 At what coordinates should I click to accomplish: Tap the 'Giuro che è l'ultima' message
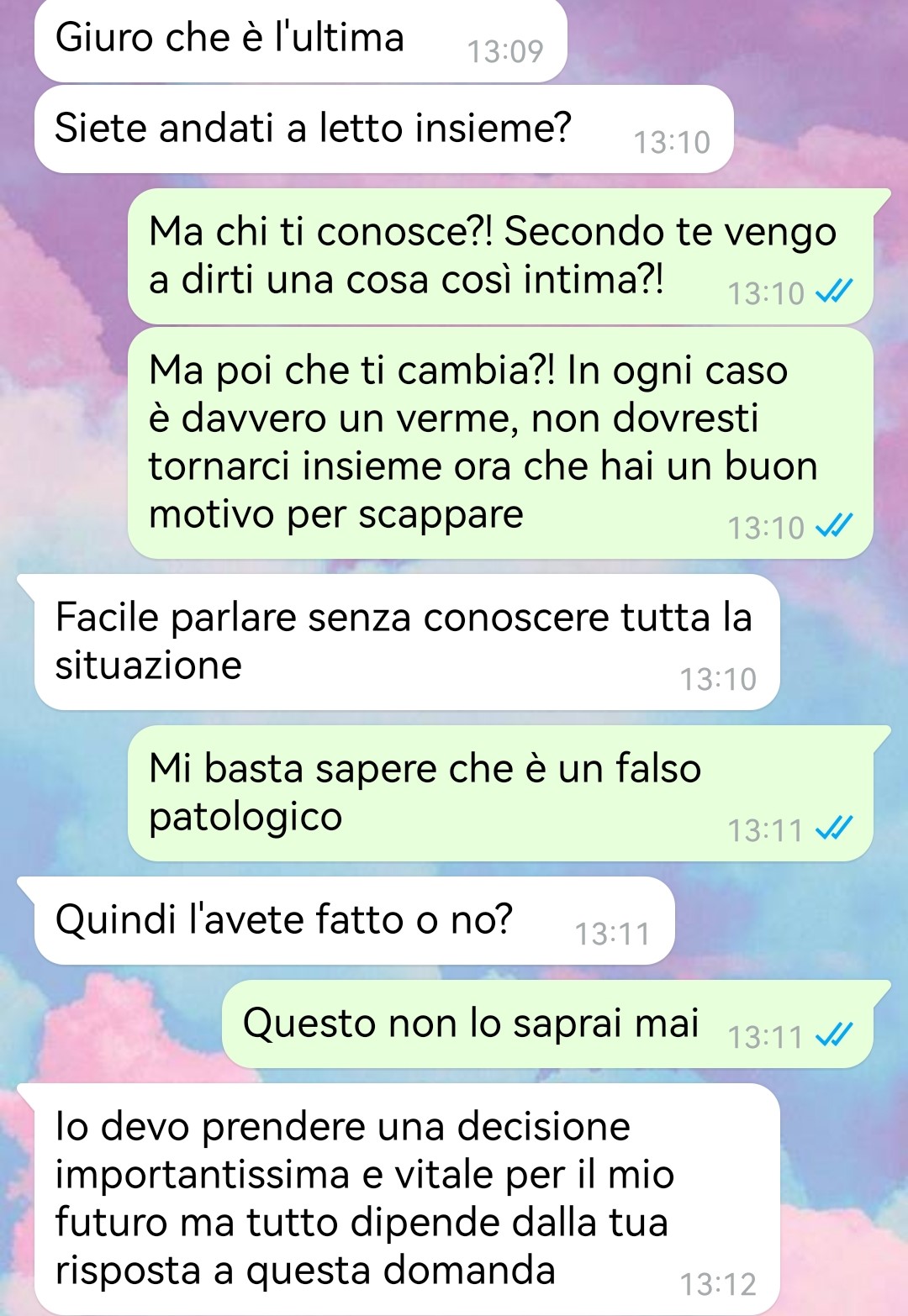[x=300, y=41]
